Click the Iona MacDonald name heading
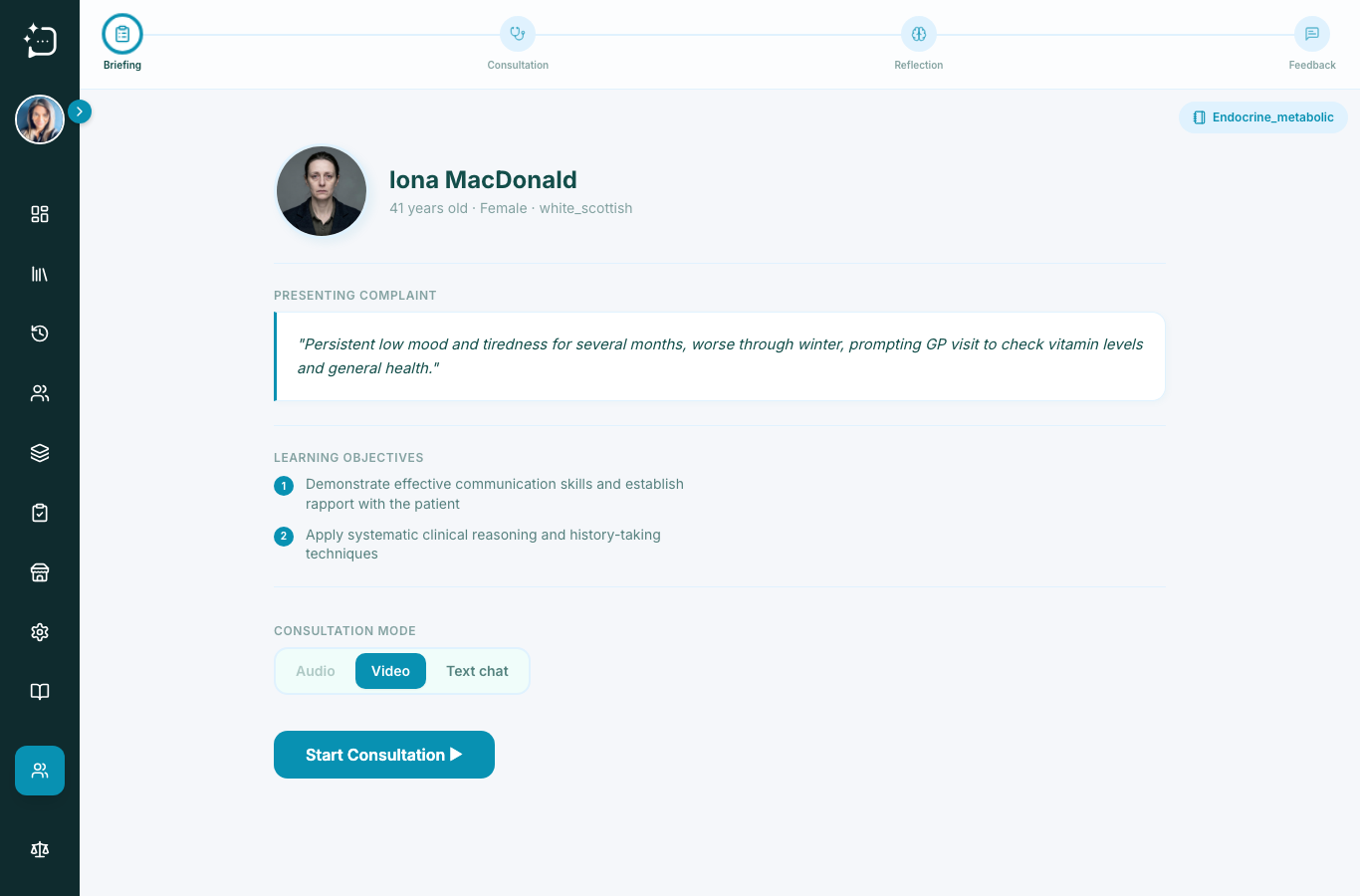This screenshot has width=1360, height=896. 483,180
